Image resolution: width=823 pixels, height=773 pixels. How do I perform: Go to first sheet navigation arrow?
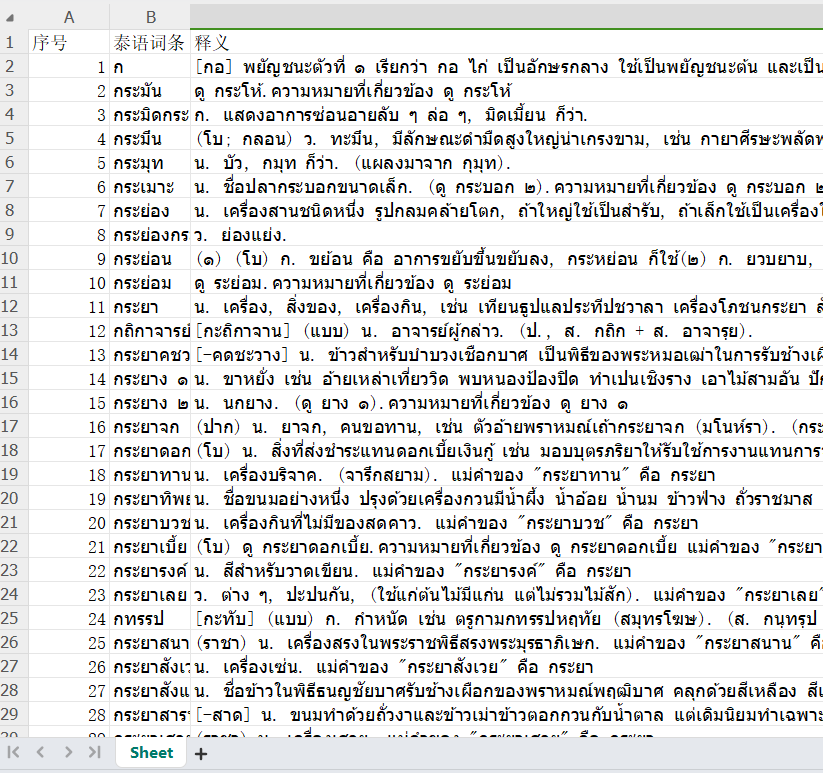point(13,753)
